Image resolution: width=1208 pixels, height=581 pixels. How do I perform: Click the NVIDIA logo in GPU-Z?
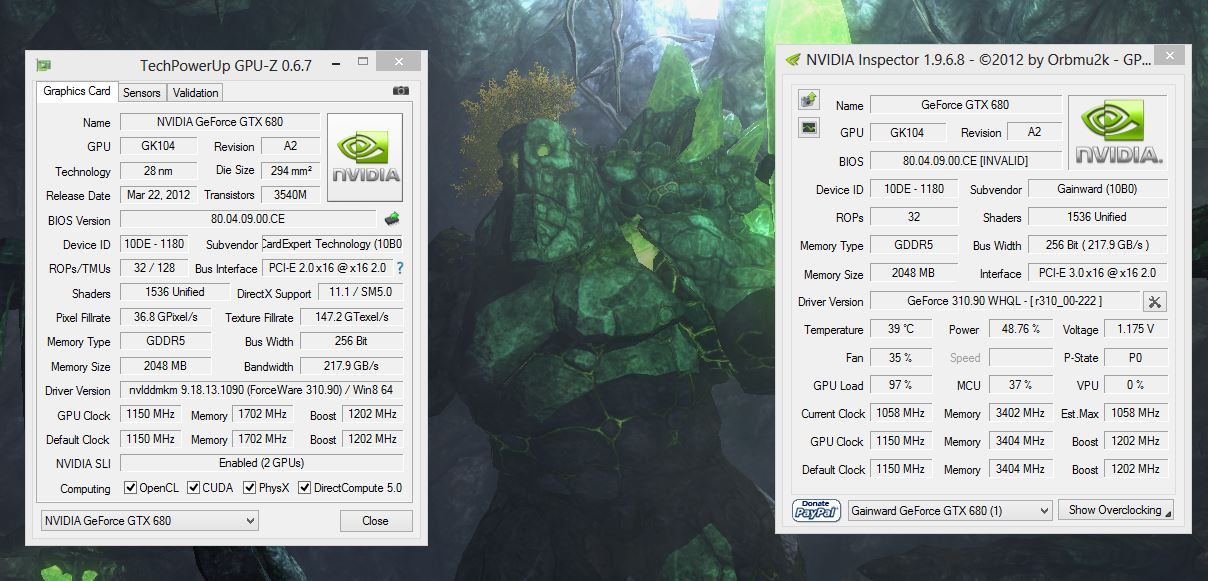click(365, 158)
